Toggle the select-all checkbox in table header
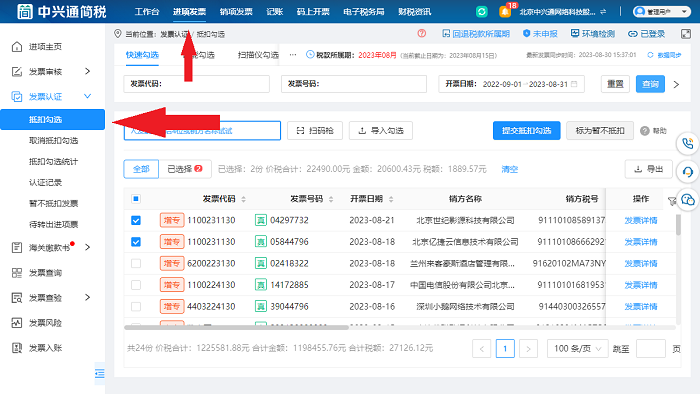700x394 pixels. coord(136,199)
